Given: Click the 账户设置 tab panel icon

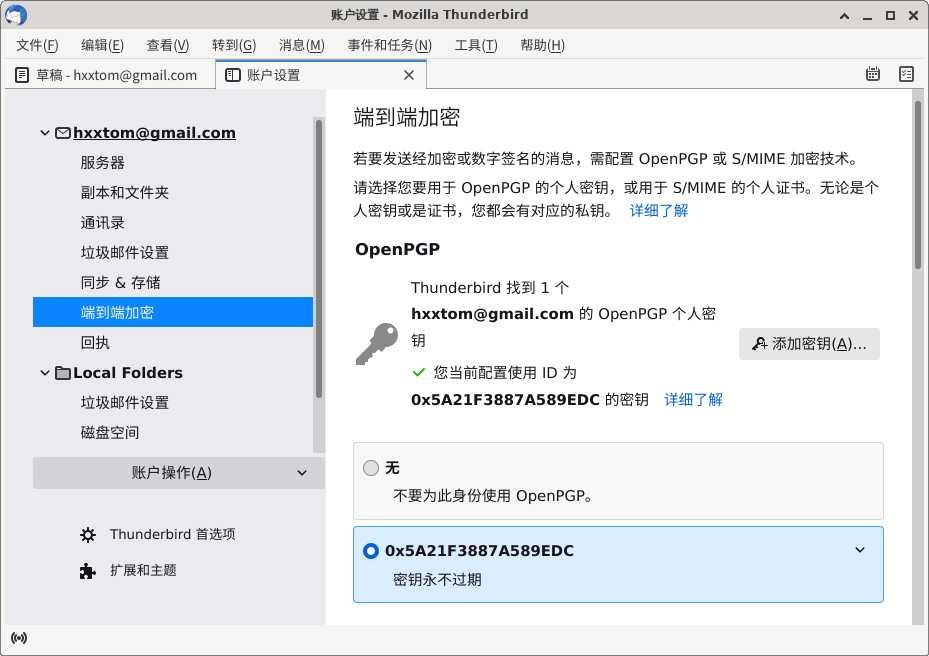Looking at the screenshot, I should 233,75.
